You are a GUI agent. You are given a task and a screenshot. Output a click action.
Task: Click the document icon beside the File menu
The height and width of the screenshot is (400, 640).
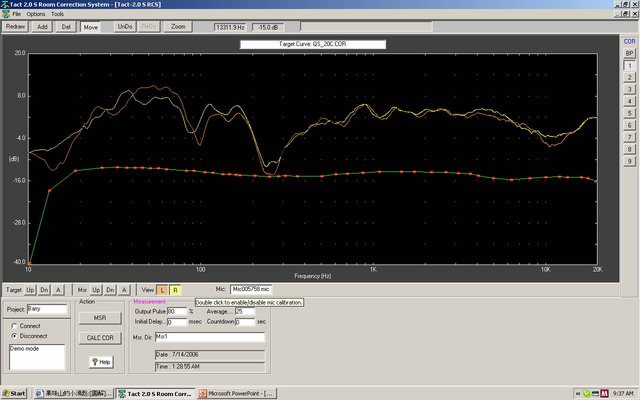pyautogui.click(x=5, y=14)
